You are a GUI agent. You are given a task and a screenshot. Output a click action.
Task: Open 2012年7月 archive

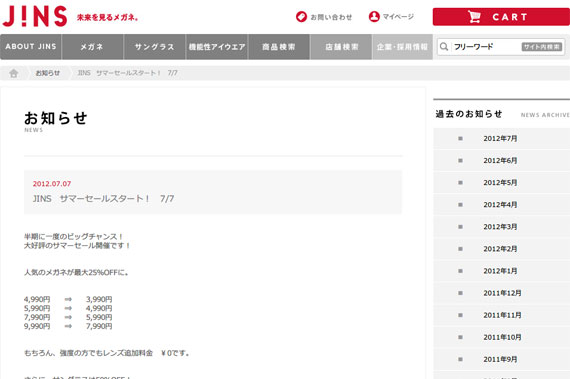[500, 138]
